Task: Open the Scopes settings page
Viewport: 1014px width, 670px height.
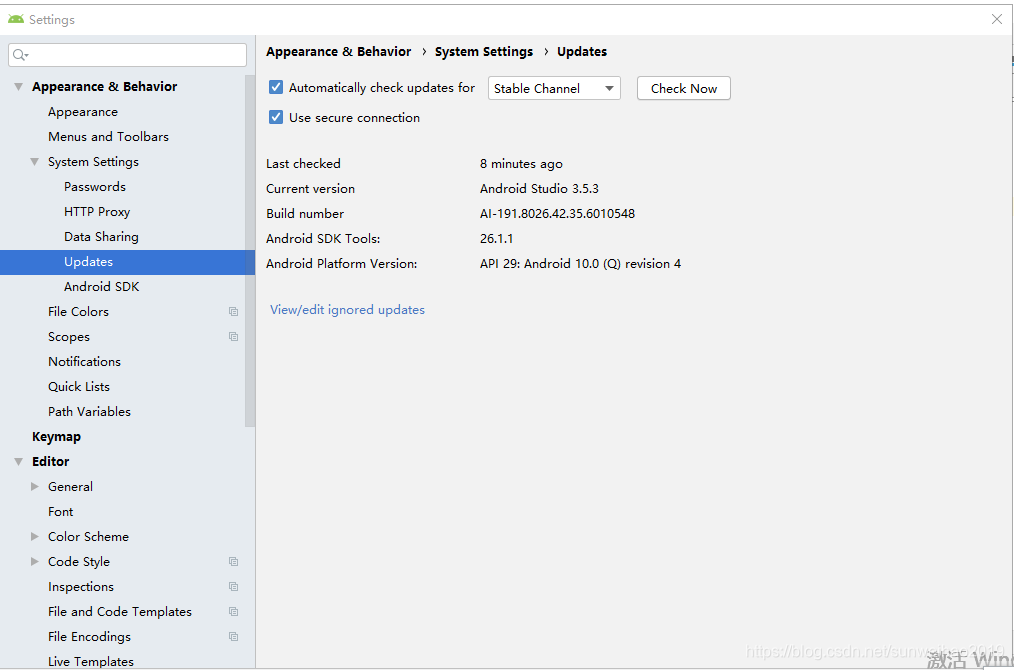Action: (69, 337)
